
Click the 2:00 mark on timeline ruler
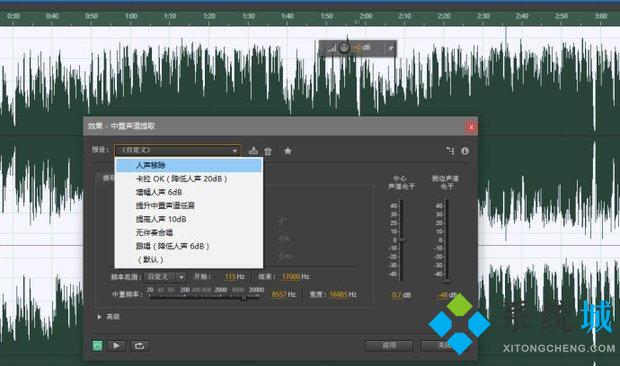(x=366, y=16)
